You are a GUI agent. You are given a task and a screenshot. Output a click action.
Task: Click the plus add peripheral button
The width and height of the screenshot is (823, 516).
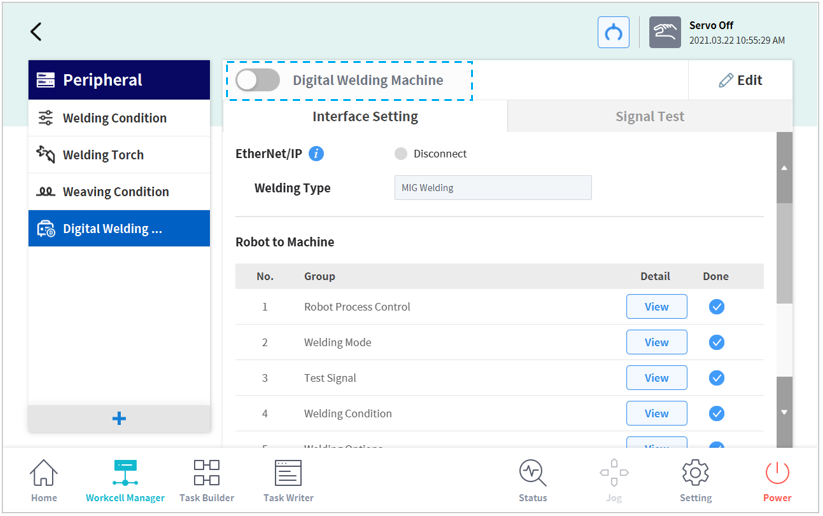click(x=119, y=419)
